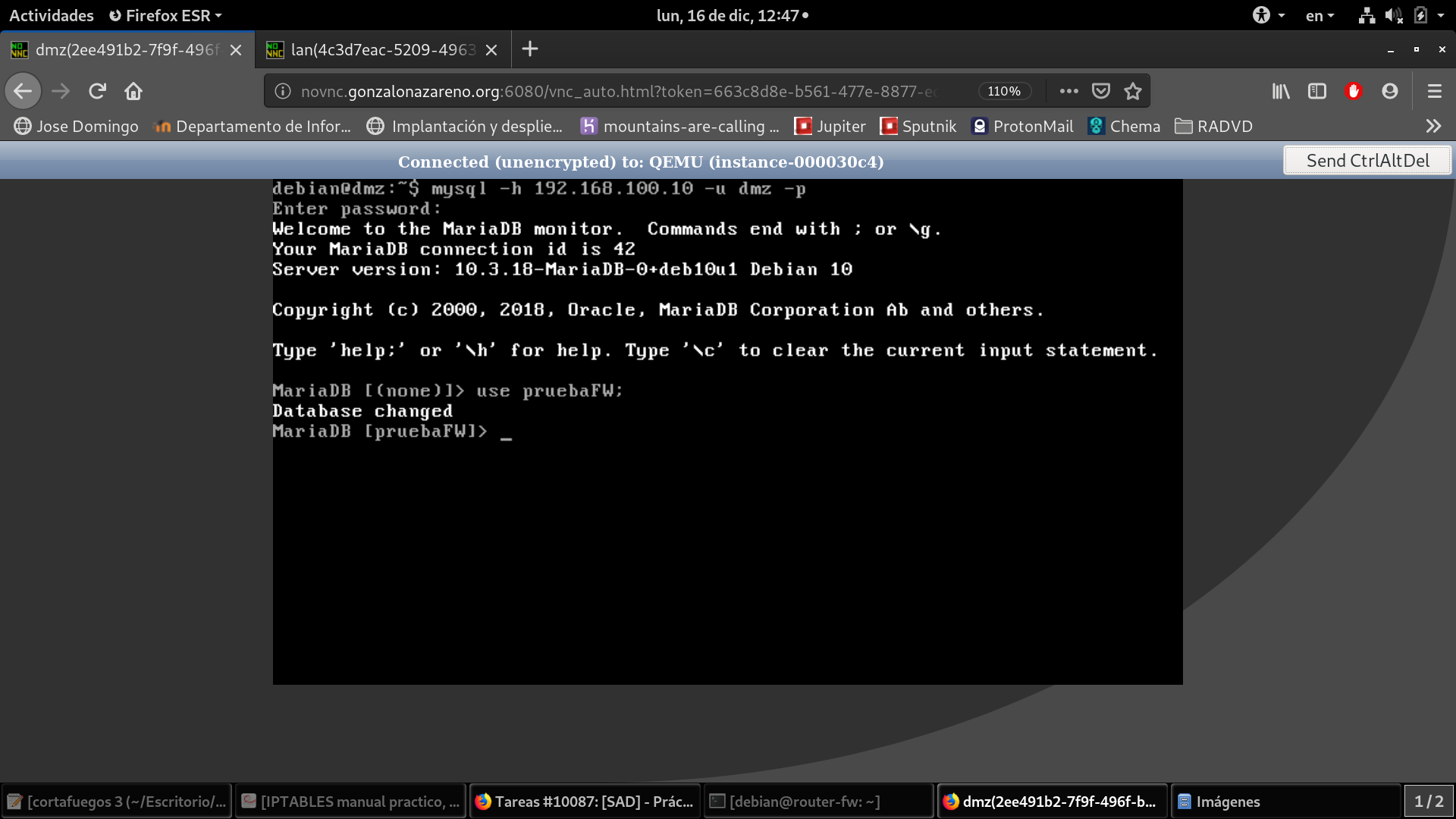1456x819 pixels.
Task: Reload the current page
Action: tap(97, 91)
